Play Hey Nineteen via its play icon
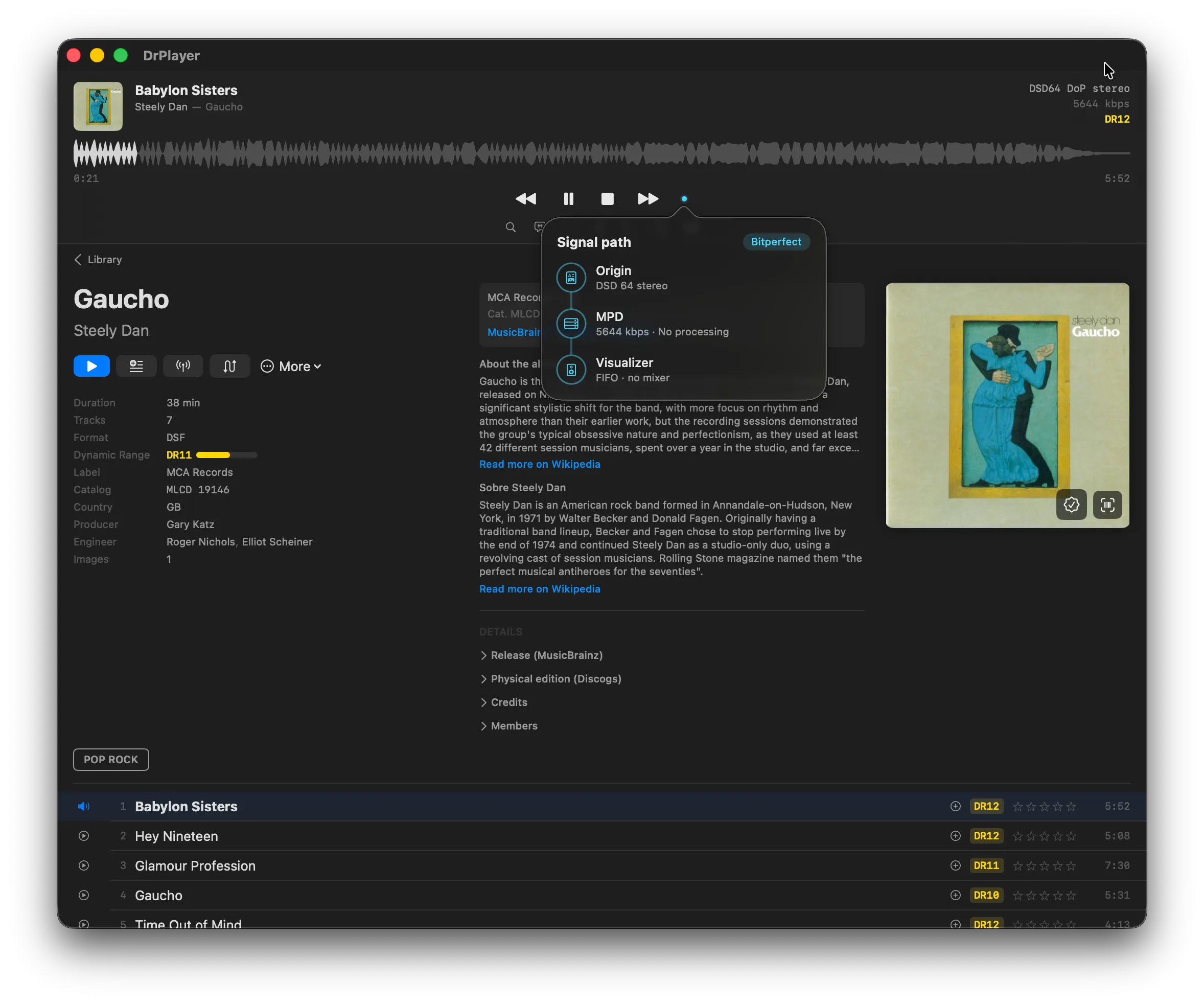 coord(84,836)
